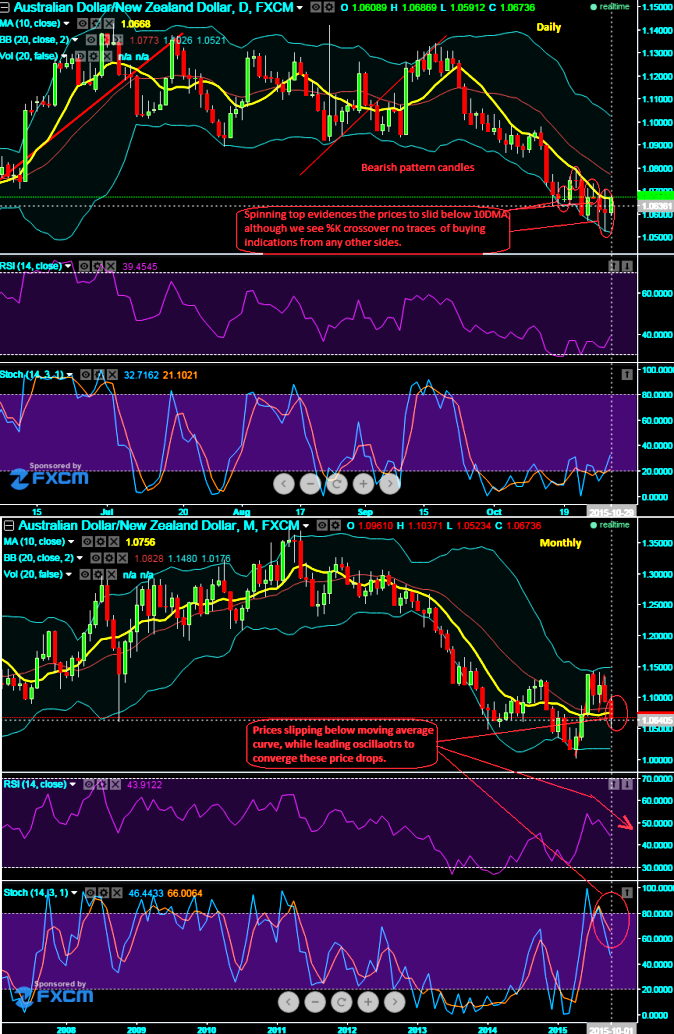The height and width of the screenshot is (1034, 674).
Task: Move the Daily RSI pane up
Action: pyautogui.click(x=613, y=266)
